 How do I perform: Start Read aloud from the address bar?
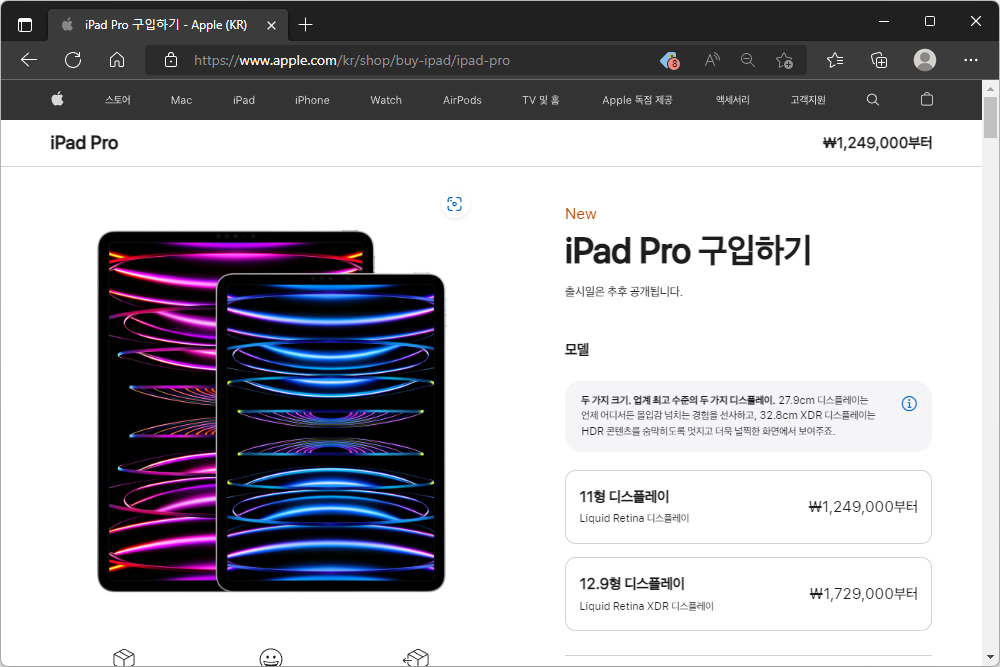coord(712,61)
